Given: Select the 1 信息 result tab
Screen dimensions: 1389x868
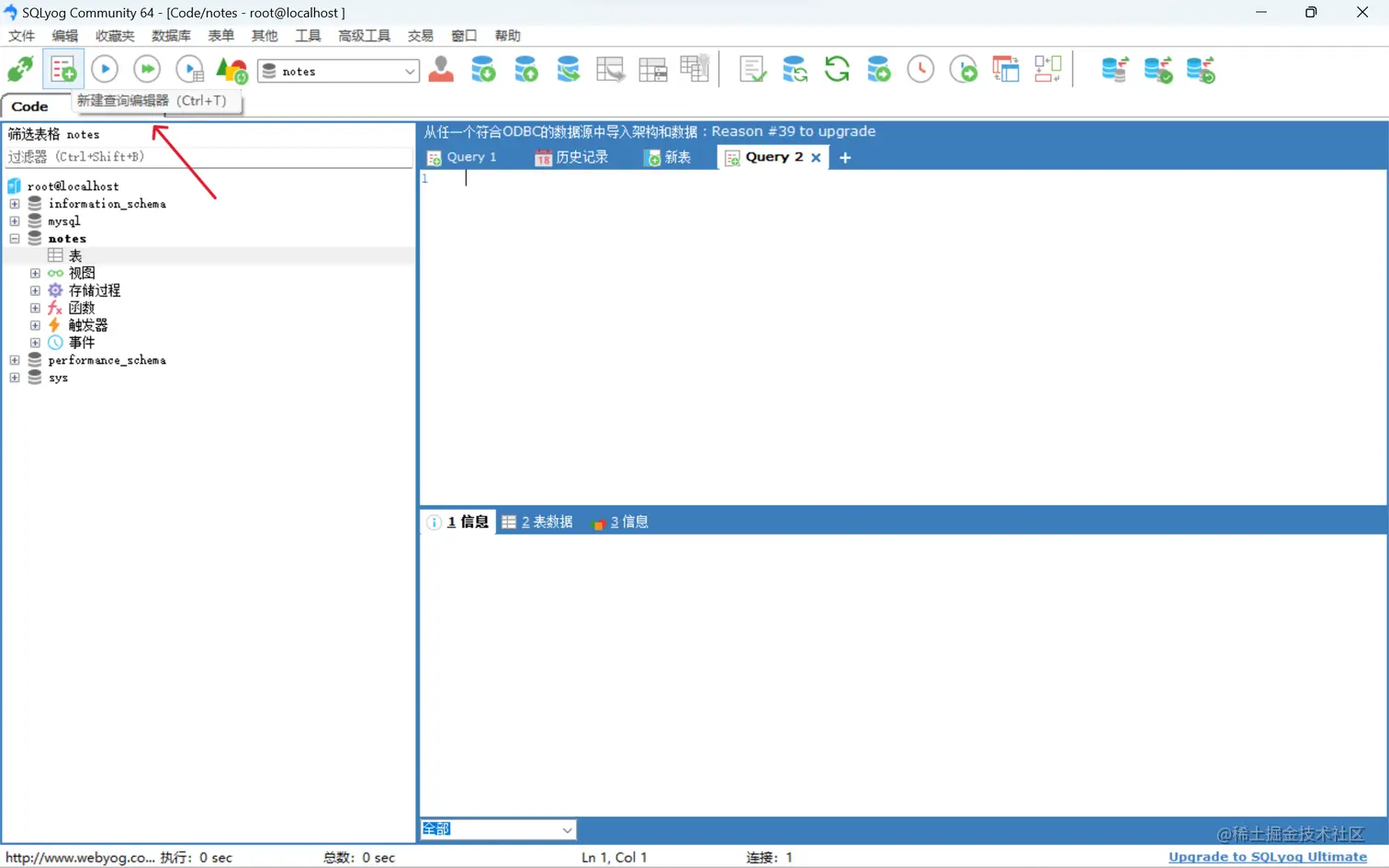Looking at the screenshot, I should (x=458, y=522).
